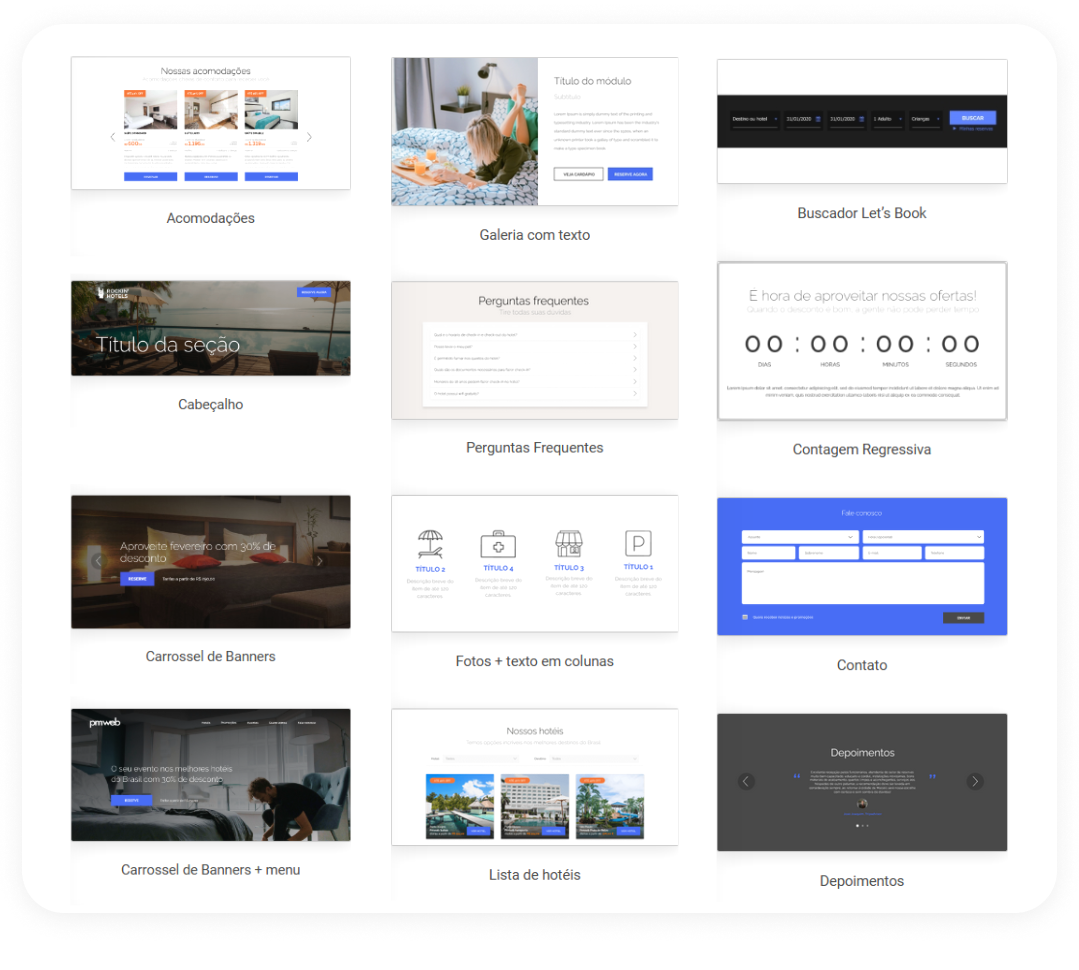Click dark send button in Contato preview

963,618
